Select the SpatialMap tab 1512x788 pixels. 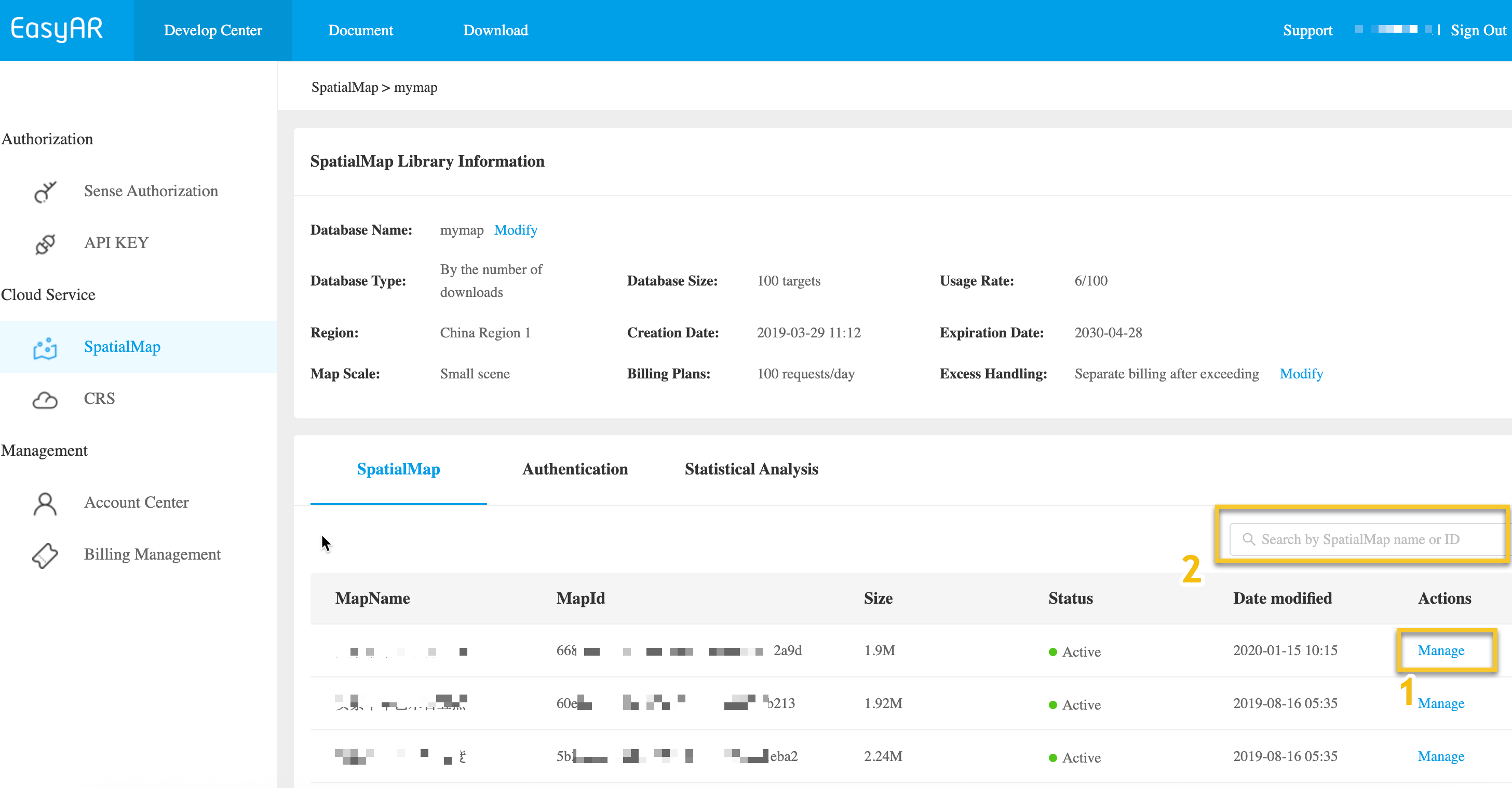398,469
